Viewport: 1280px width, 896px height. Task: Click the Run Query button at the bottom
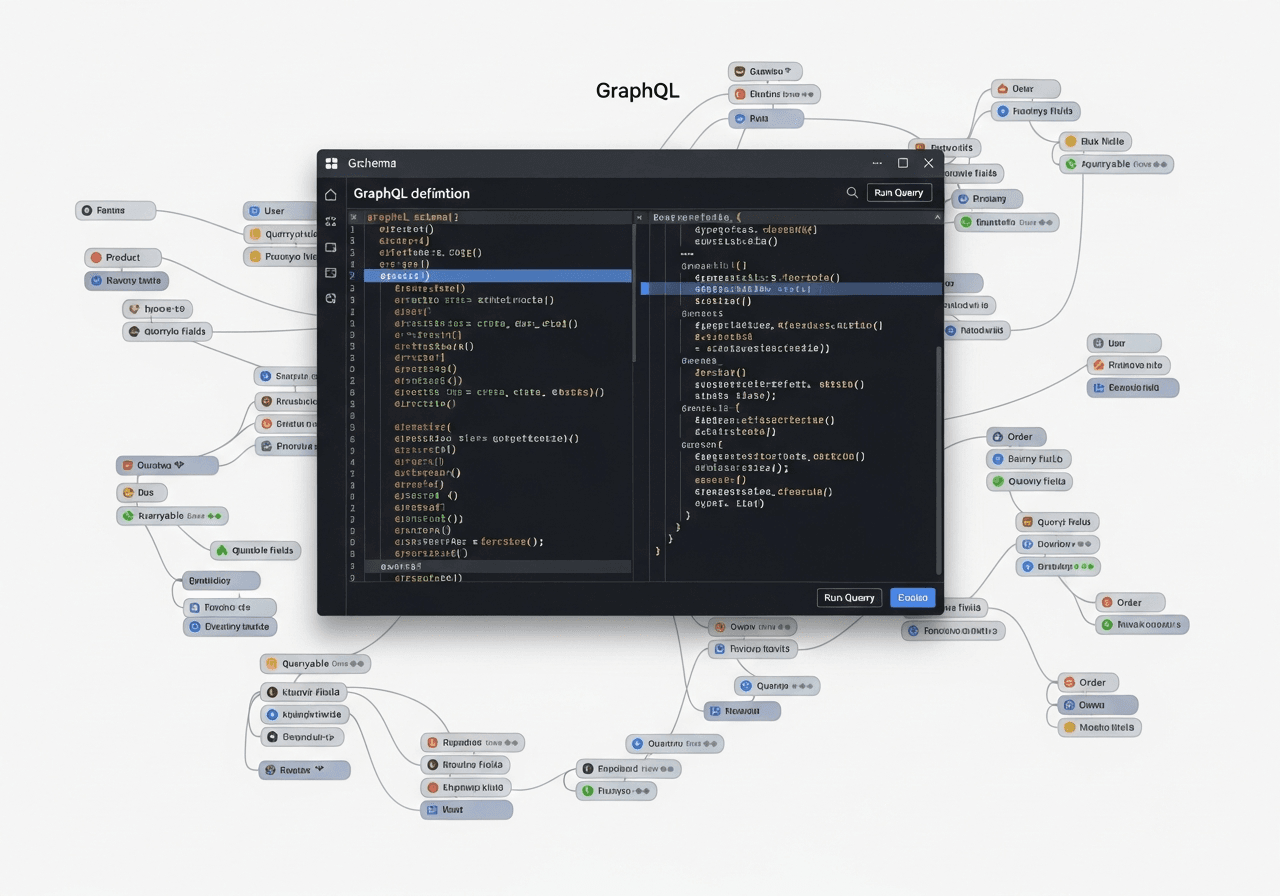coord(849,597)
